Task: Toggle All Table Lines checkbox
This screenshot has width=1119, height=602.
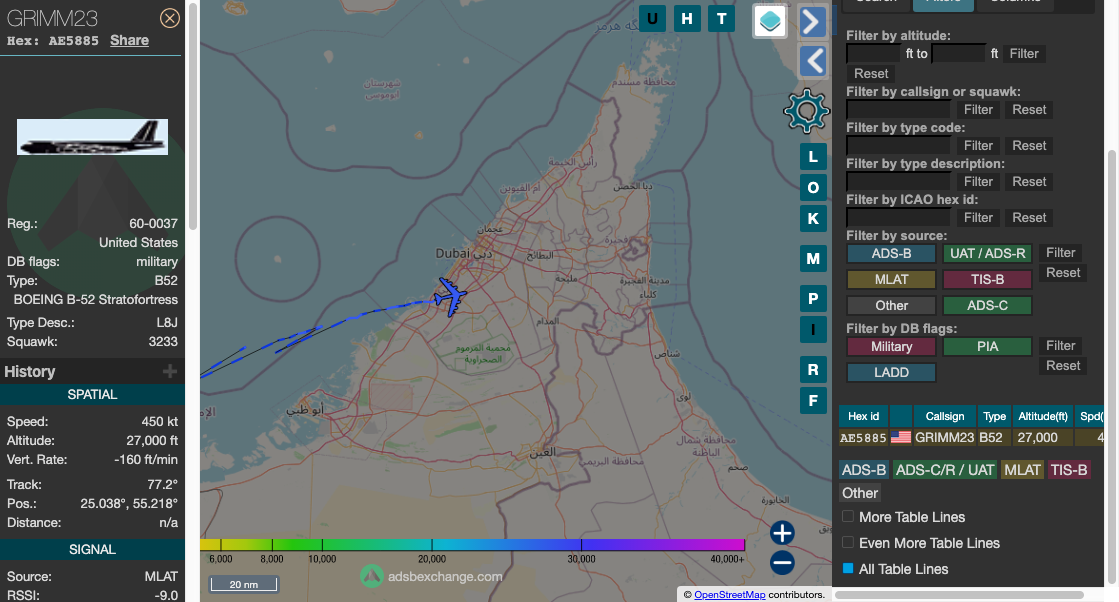Action: (x=848, y=568)
